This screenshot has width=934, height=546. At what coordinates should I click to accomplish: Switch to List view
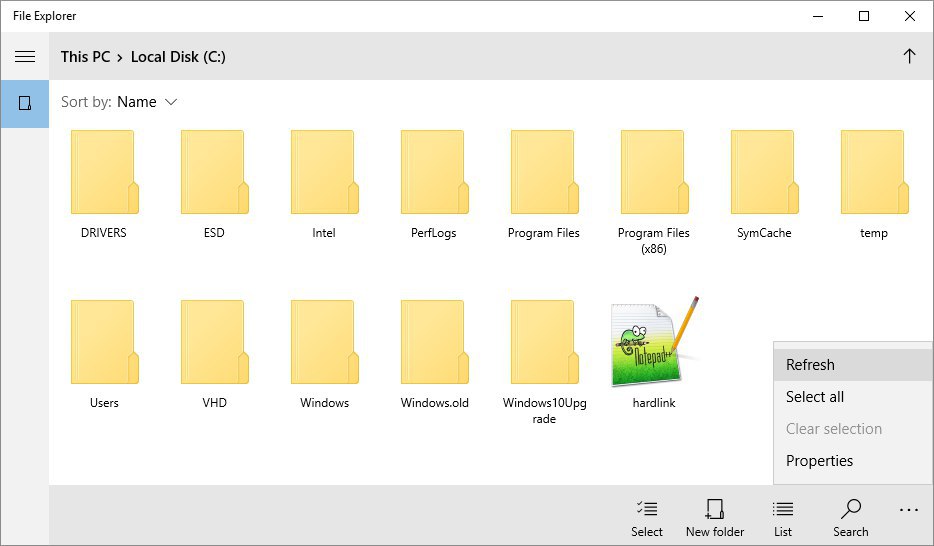[783, 518]
